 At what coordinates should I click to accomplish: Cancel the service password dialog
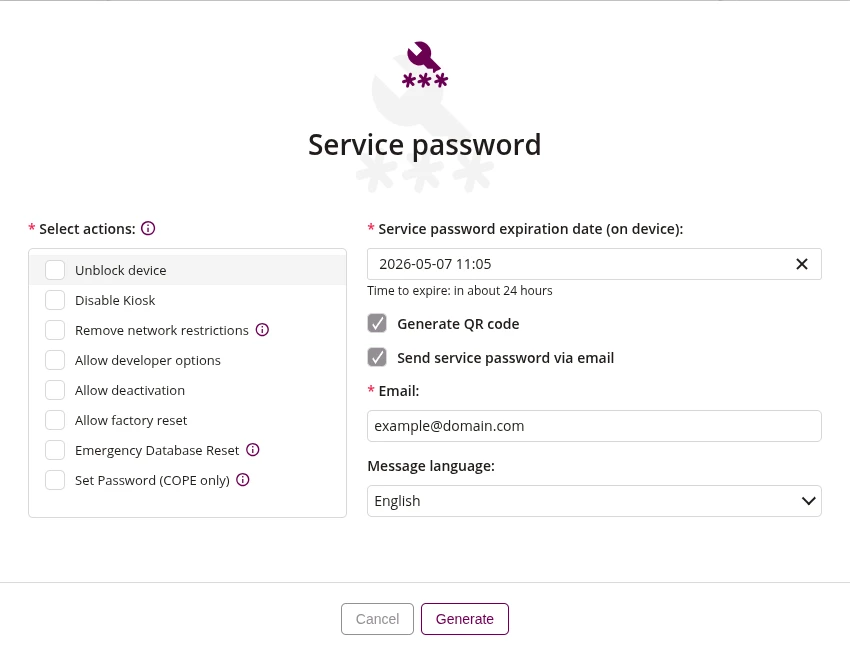pos(377,619)
